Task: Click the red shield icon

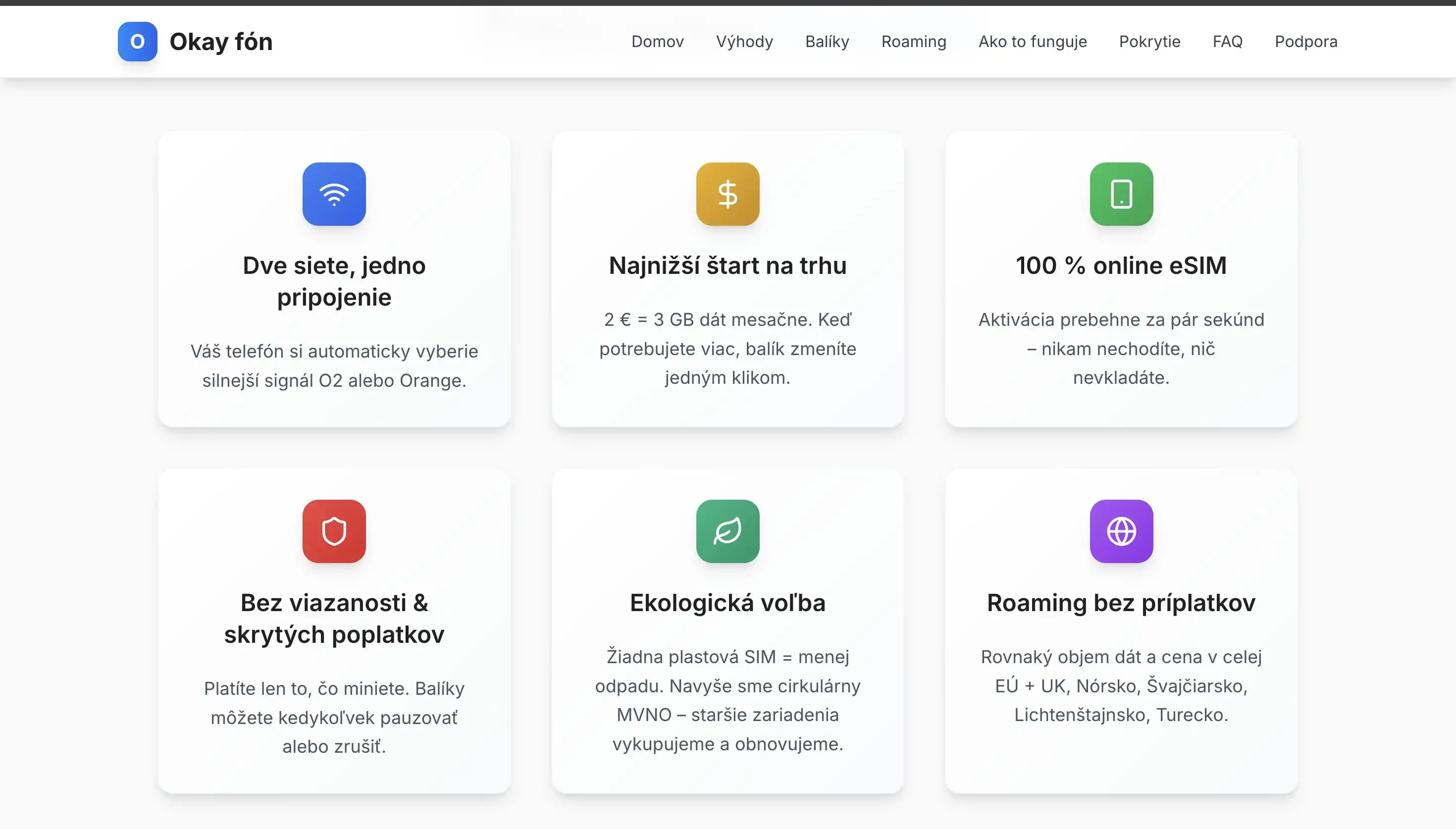Action: pyautogui.click(x=334, y=531)
